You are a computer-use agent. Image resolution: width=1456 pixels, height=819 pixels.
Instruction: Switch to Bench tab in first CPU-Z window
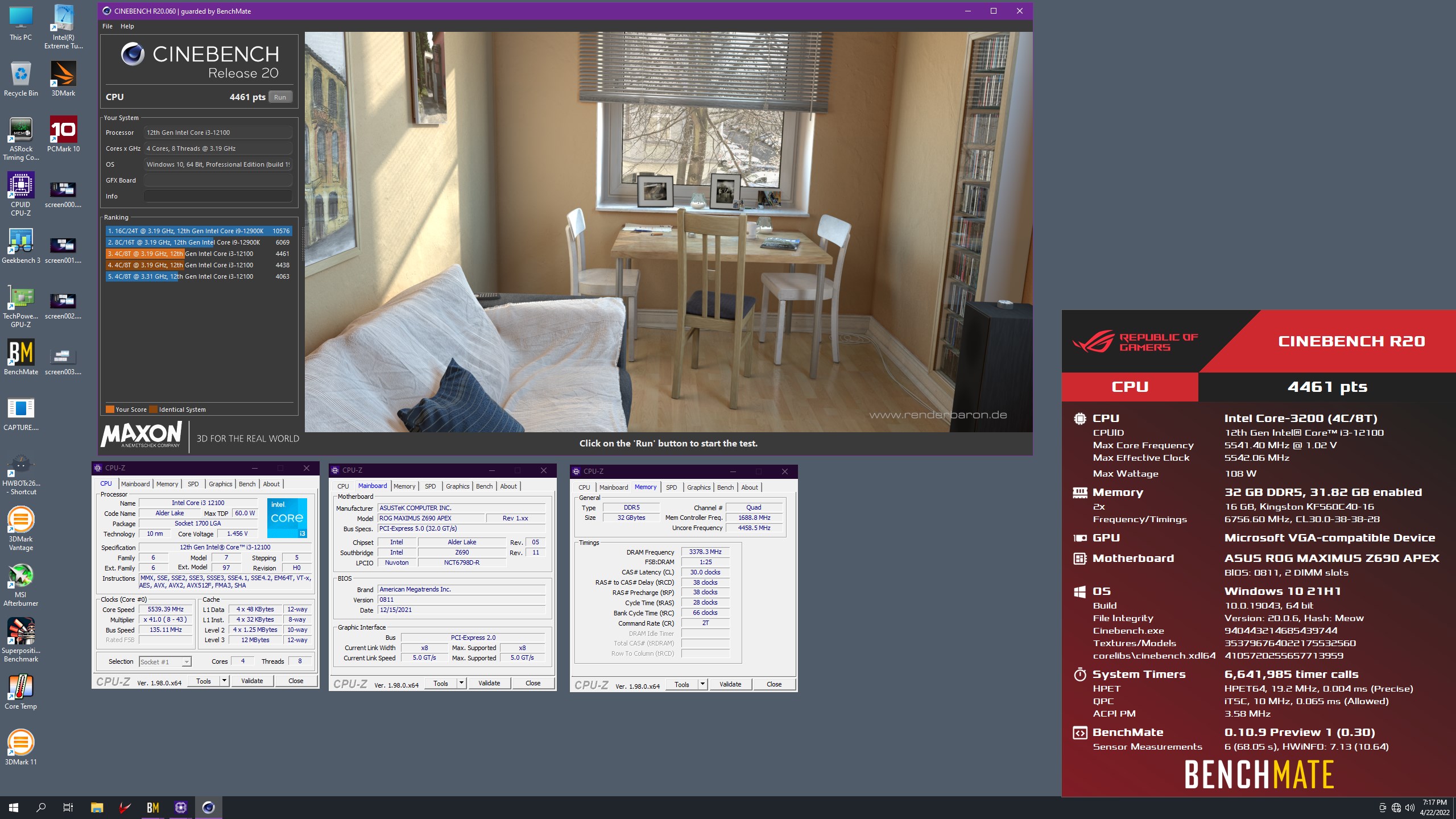[x=247, y=484]
